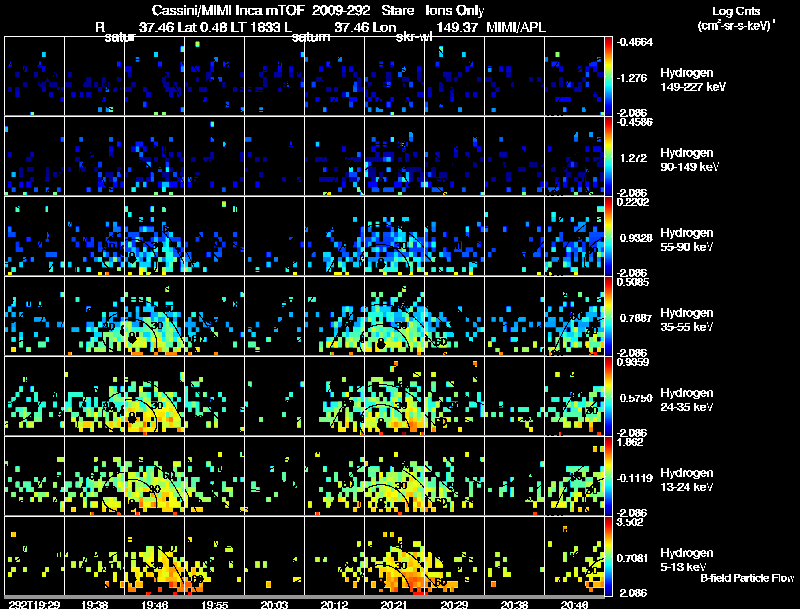
Task: Click the '-1.276' color scale value
Action: click(632, 78)
